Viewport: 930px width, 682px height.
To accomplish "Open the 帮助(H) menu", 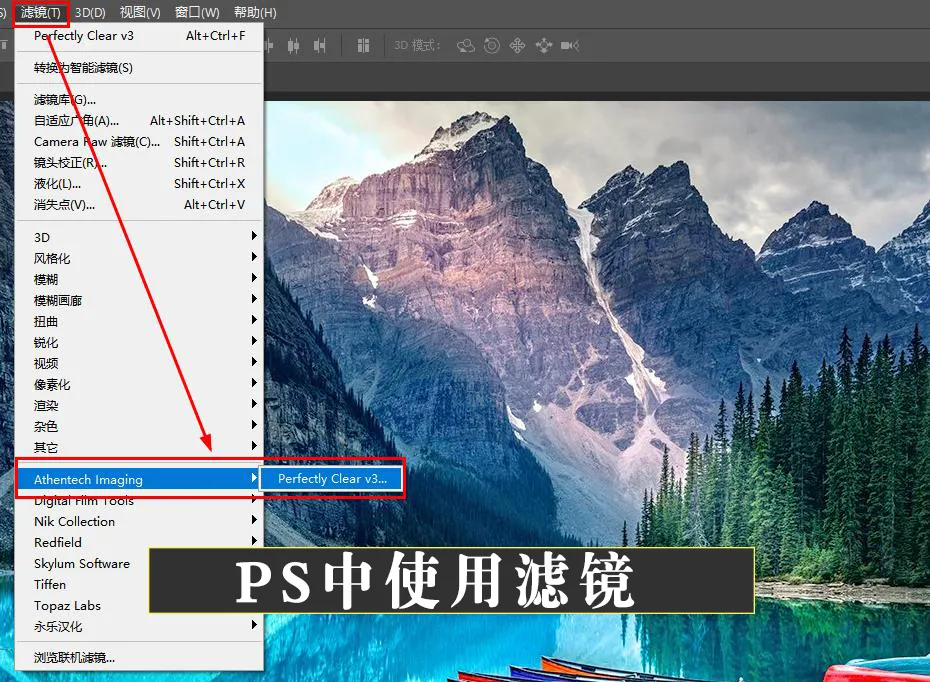I will 255,13.
